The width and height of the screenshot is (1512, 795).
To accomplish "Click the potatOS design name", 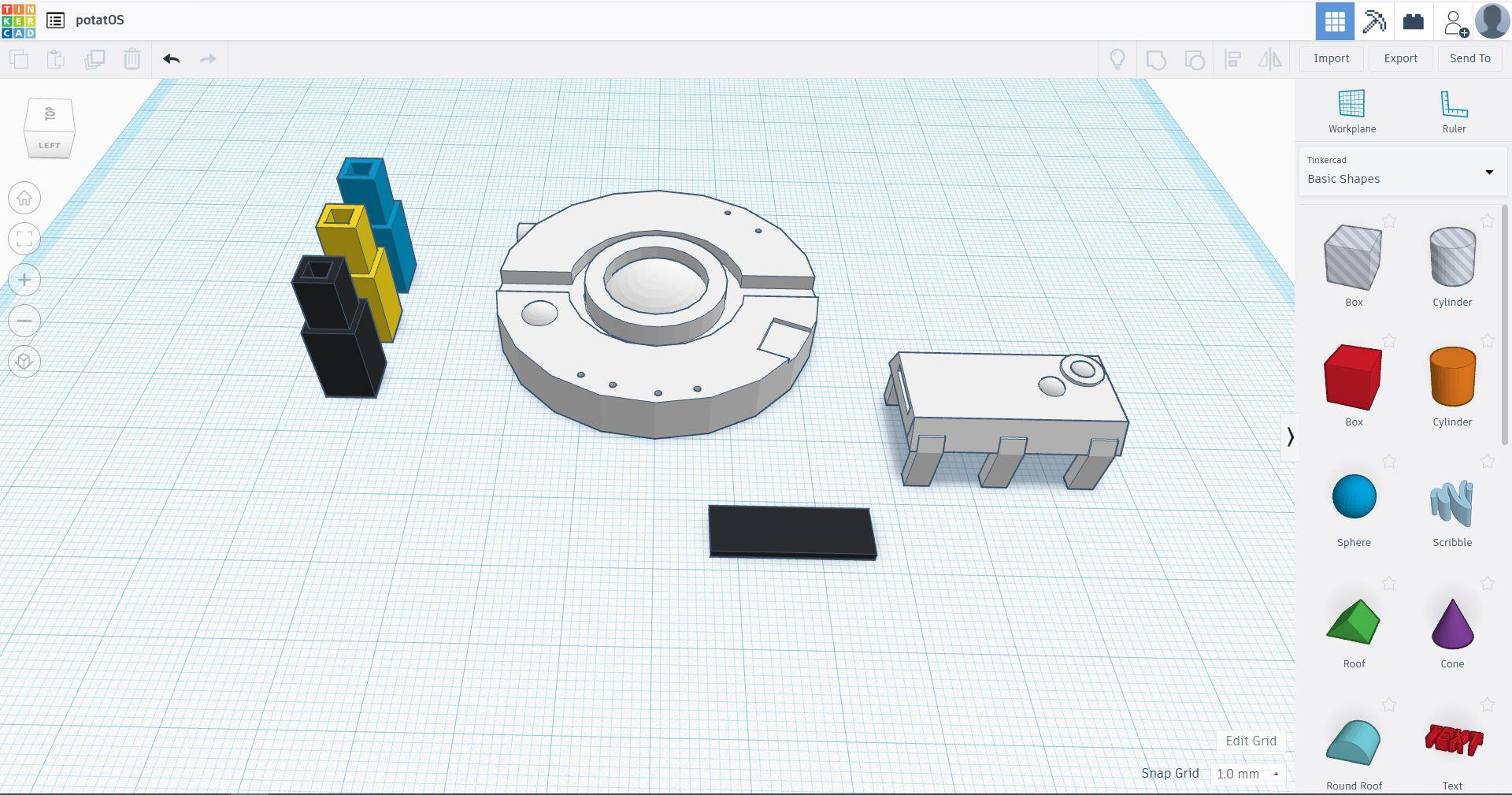I will tap(100, 20).
